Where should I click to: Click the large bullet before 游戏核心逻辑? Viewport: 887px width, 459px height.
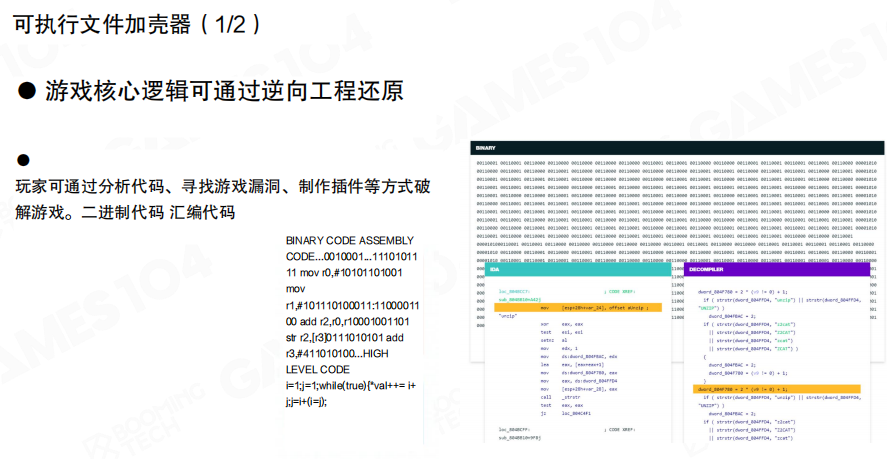click(x=27, y=92)
